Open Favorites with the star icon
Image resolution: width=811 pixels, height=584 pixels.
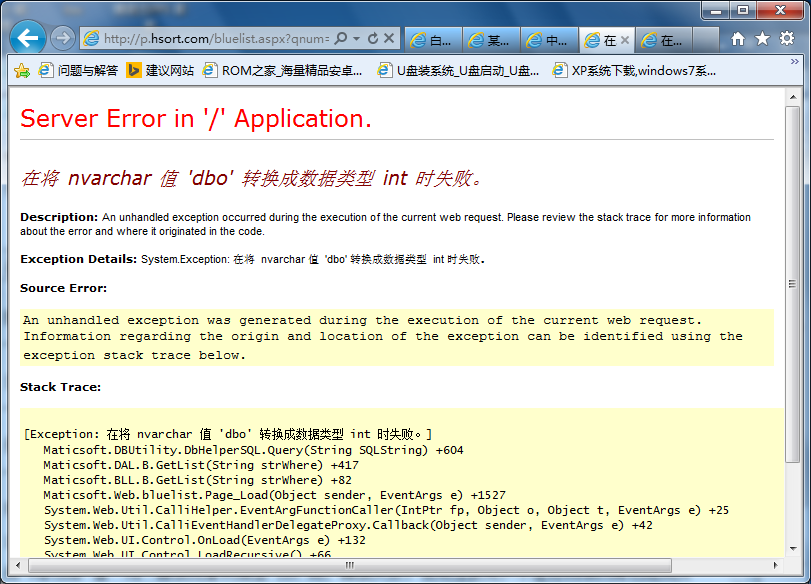click(762, 39)
